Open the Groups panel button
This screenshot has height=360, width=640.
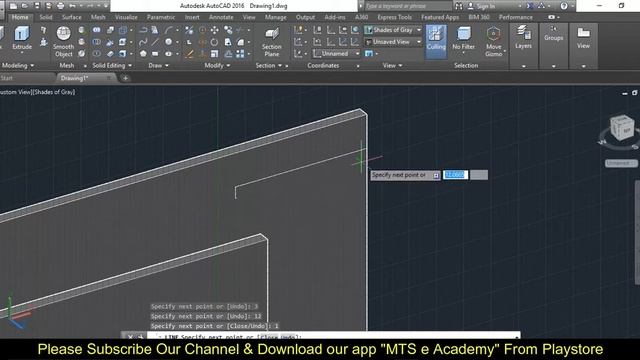point(553,33)
